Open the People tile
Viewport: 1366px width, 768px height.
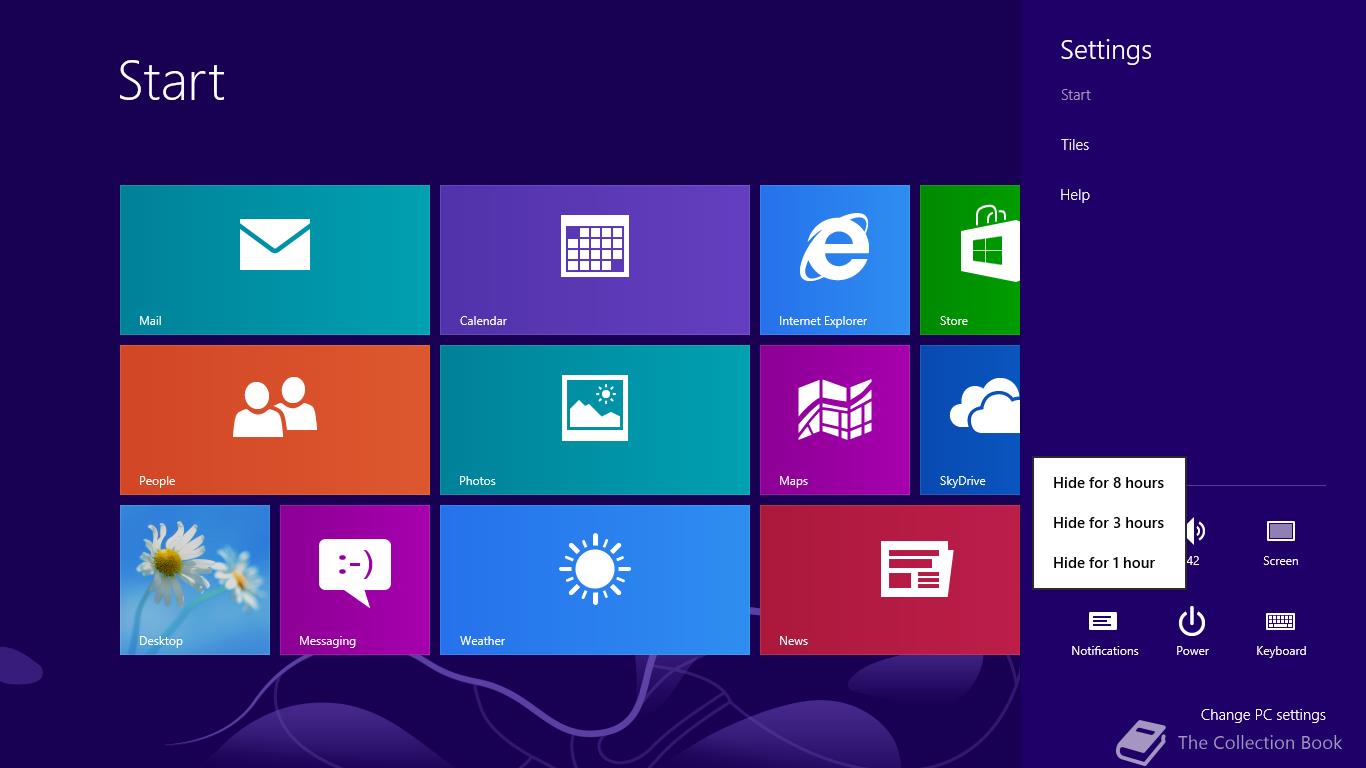275,420
